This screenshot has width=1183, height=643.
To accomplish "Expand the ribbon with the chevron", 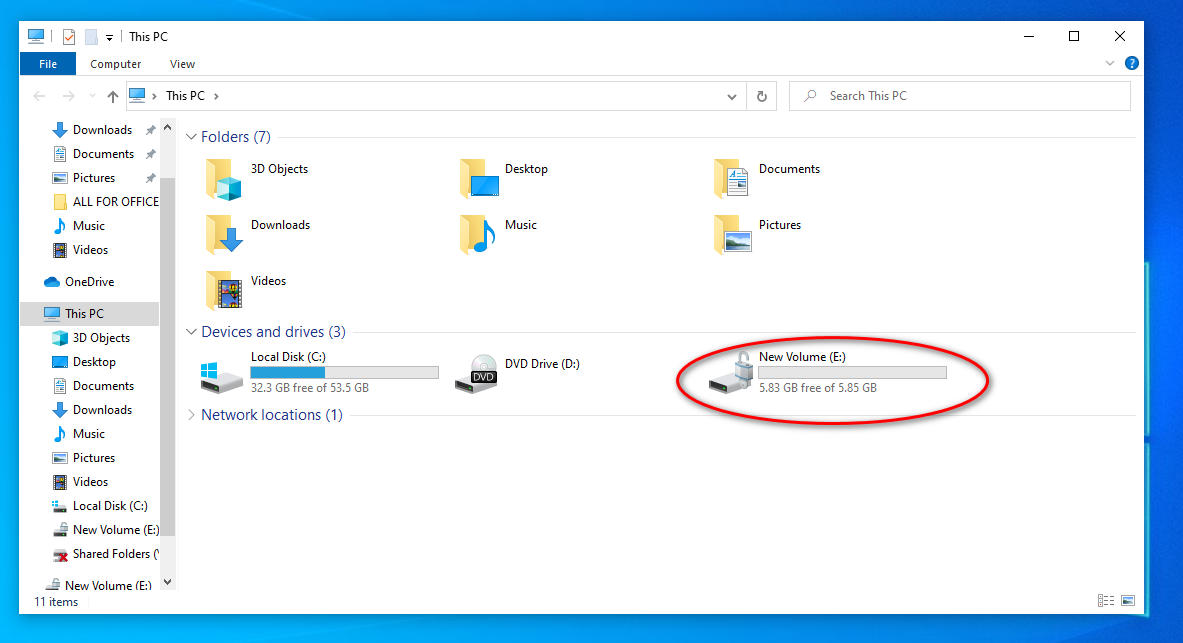I will pos(1110,63).
